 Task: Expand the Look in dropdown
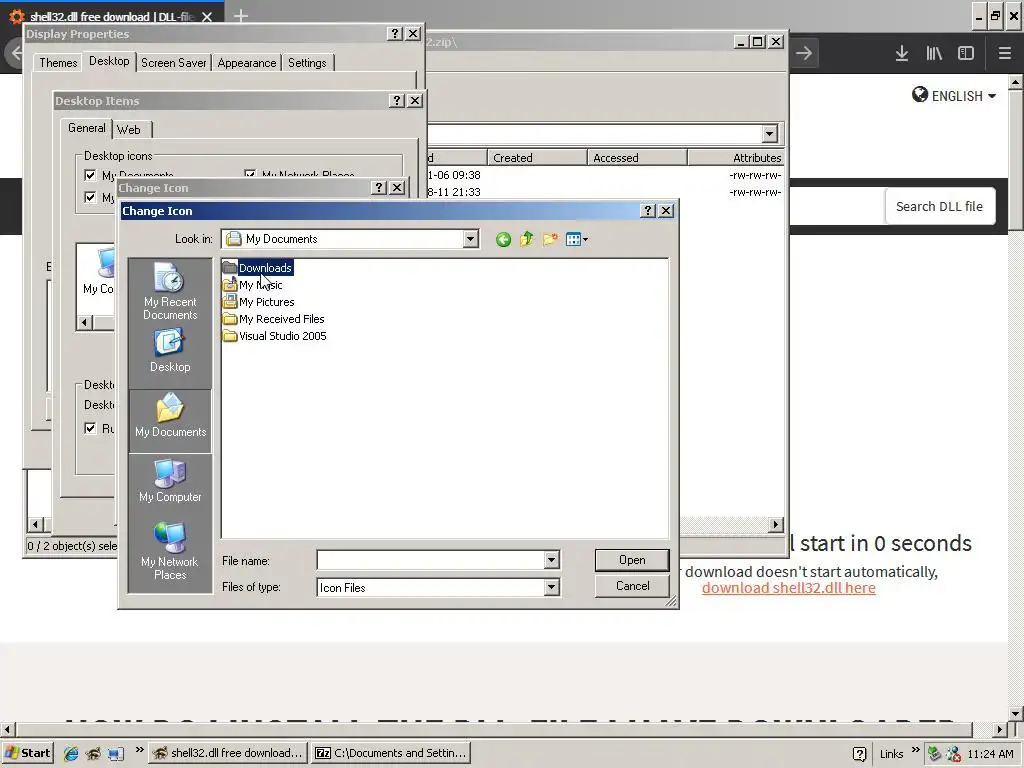click(x=470, y=239)
